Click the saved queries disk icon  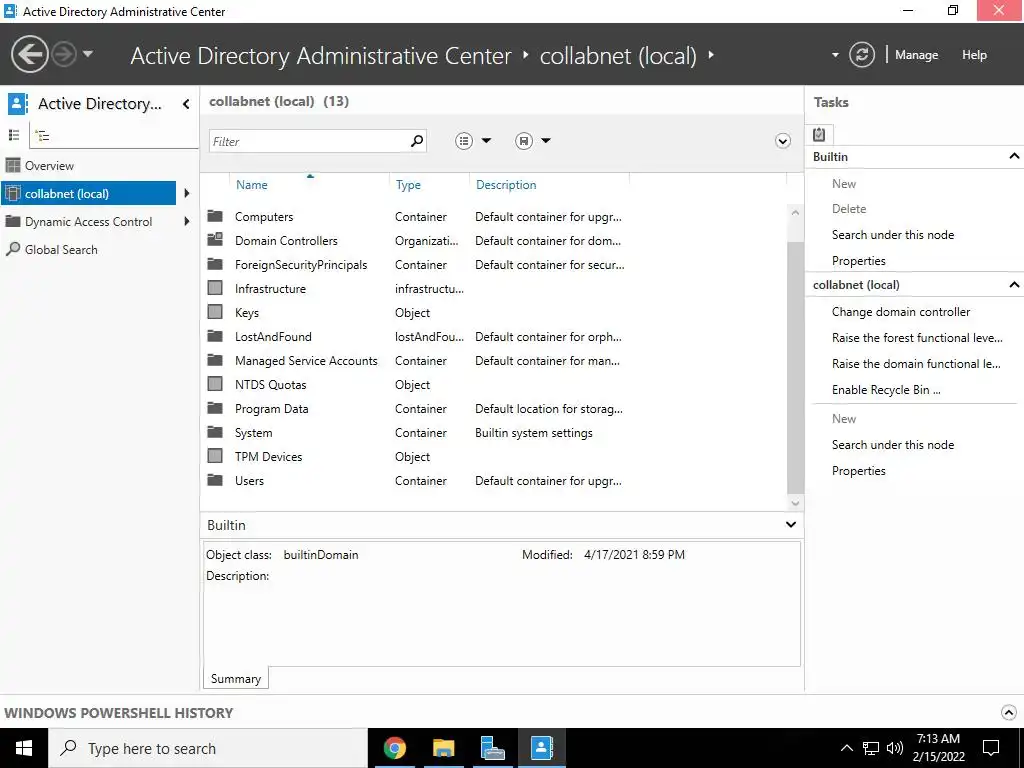click(524, 140)
